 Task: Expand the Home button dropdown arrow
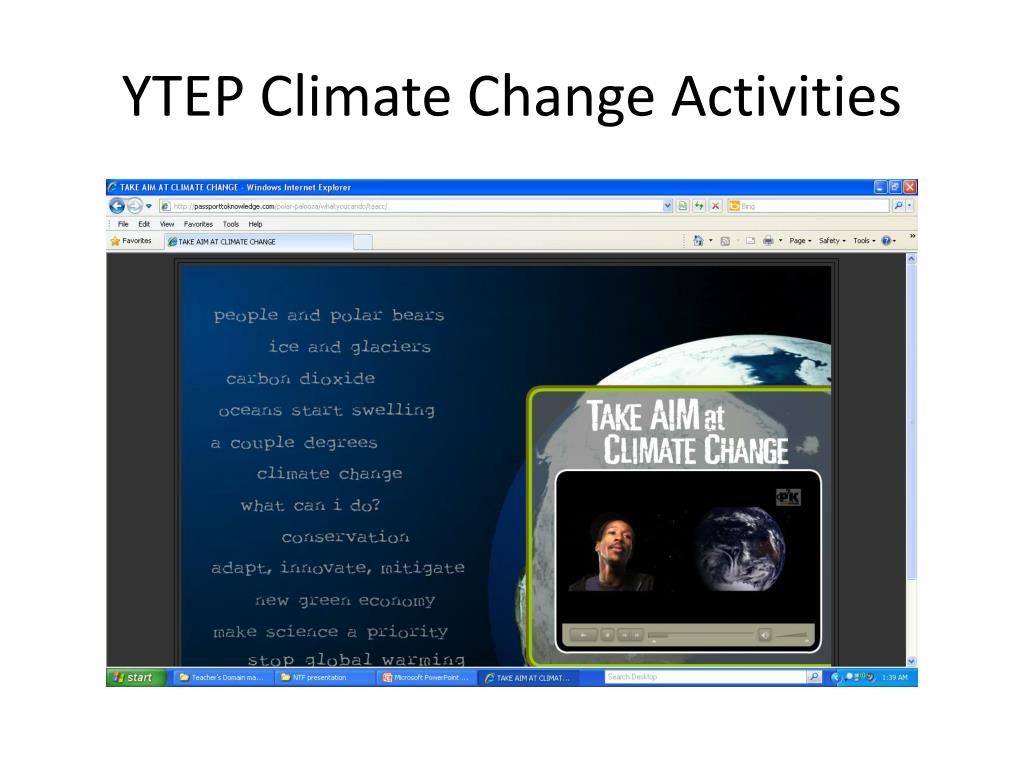711,241
